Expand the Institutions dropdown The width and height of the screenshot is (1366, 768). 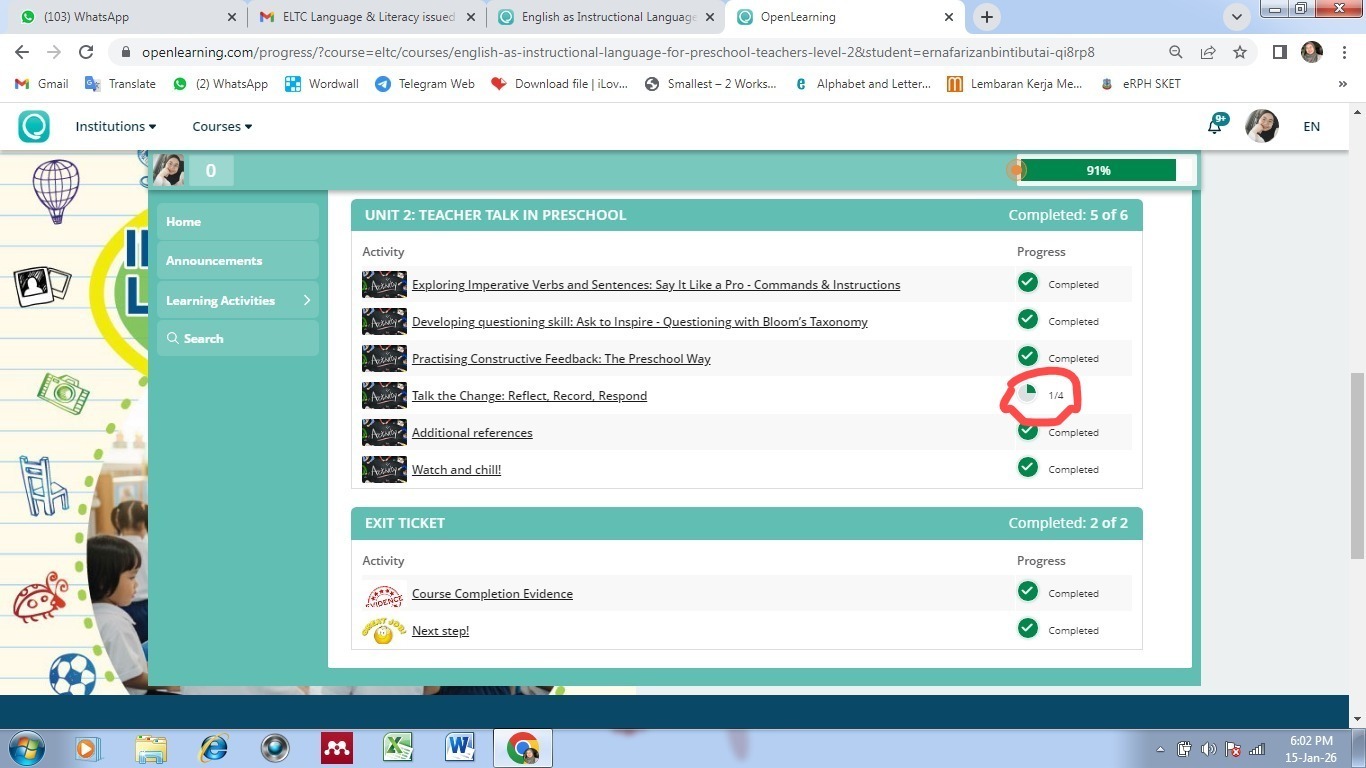point(116,126)
